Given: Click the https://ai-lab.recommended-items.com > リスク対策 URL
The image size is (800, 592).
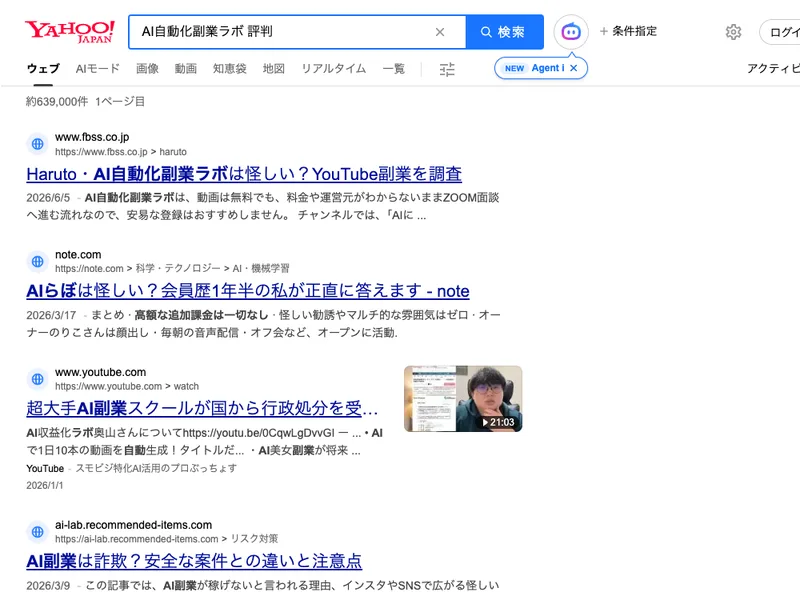Looking at the screenshot, I should (x=166, y=539).
